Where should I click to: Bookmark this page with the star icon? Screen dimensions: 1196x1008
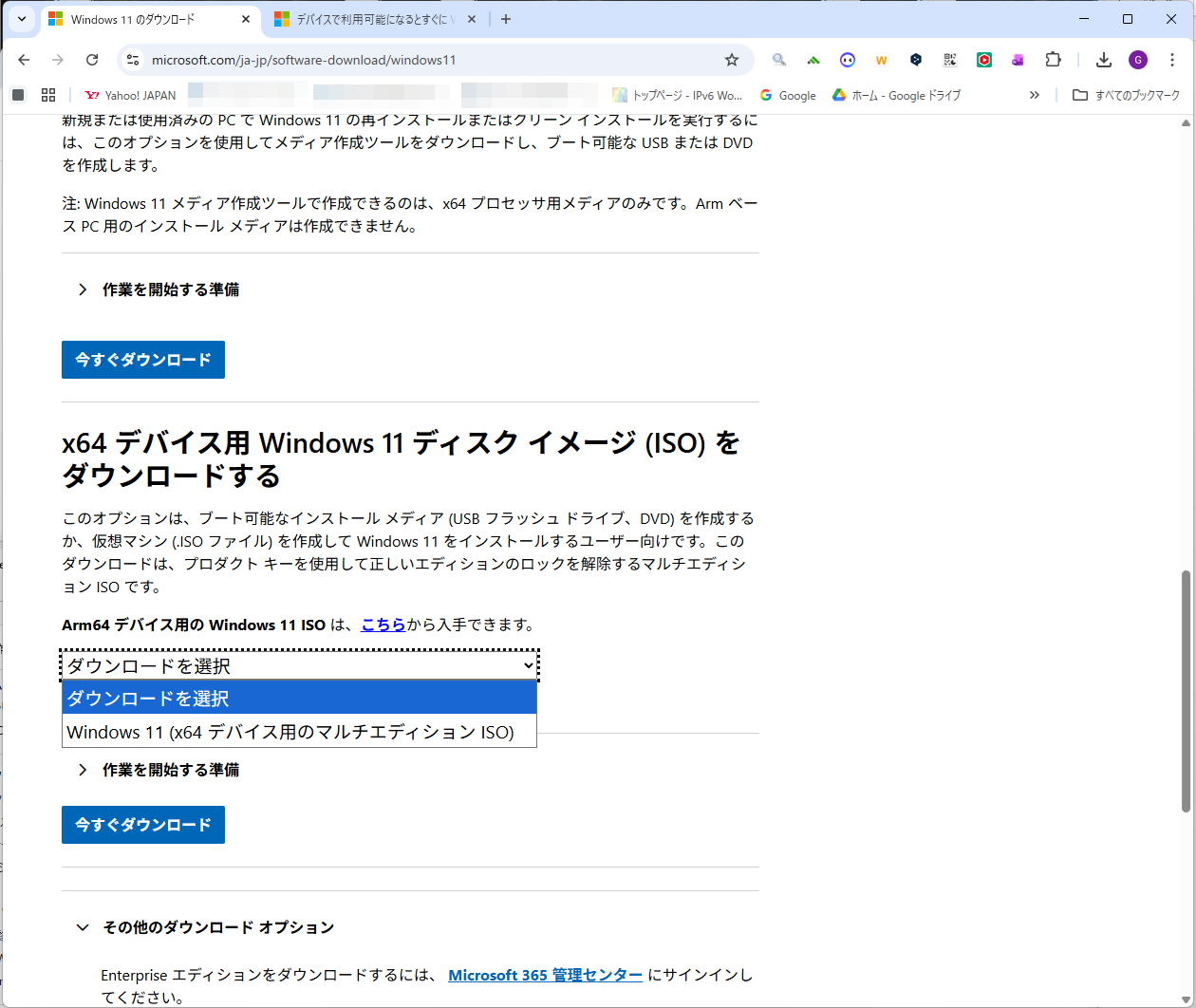click(x=731, y=59)
